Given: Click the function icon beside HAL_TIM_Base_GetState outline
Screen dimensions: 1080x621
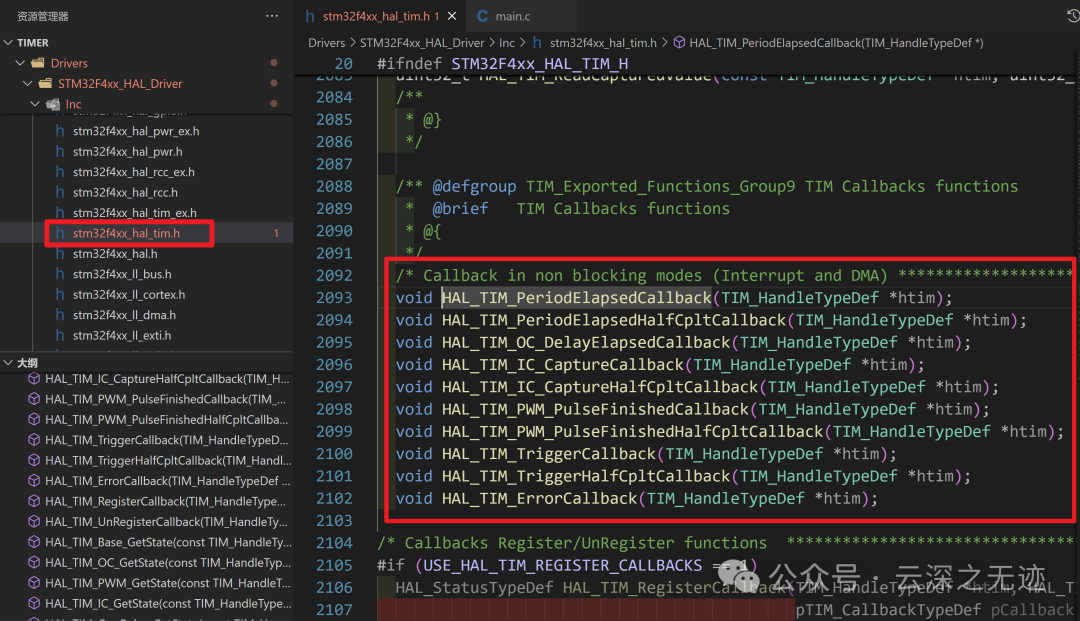Looking at the screenshot, I should tap(34, 542).
